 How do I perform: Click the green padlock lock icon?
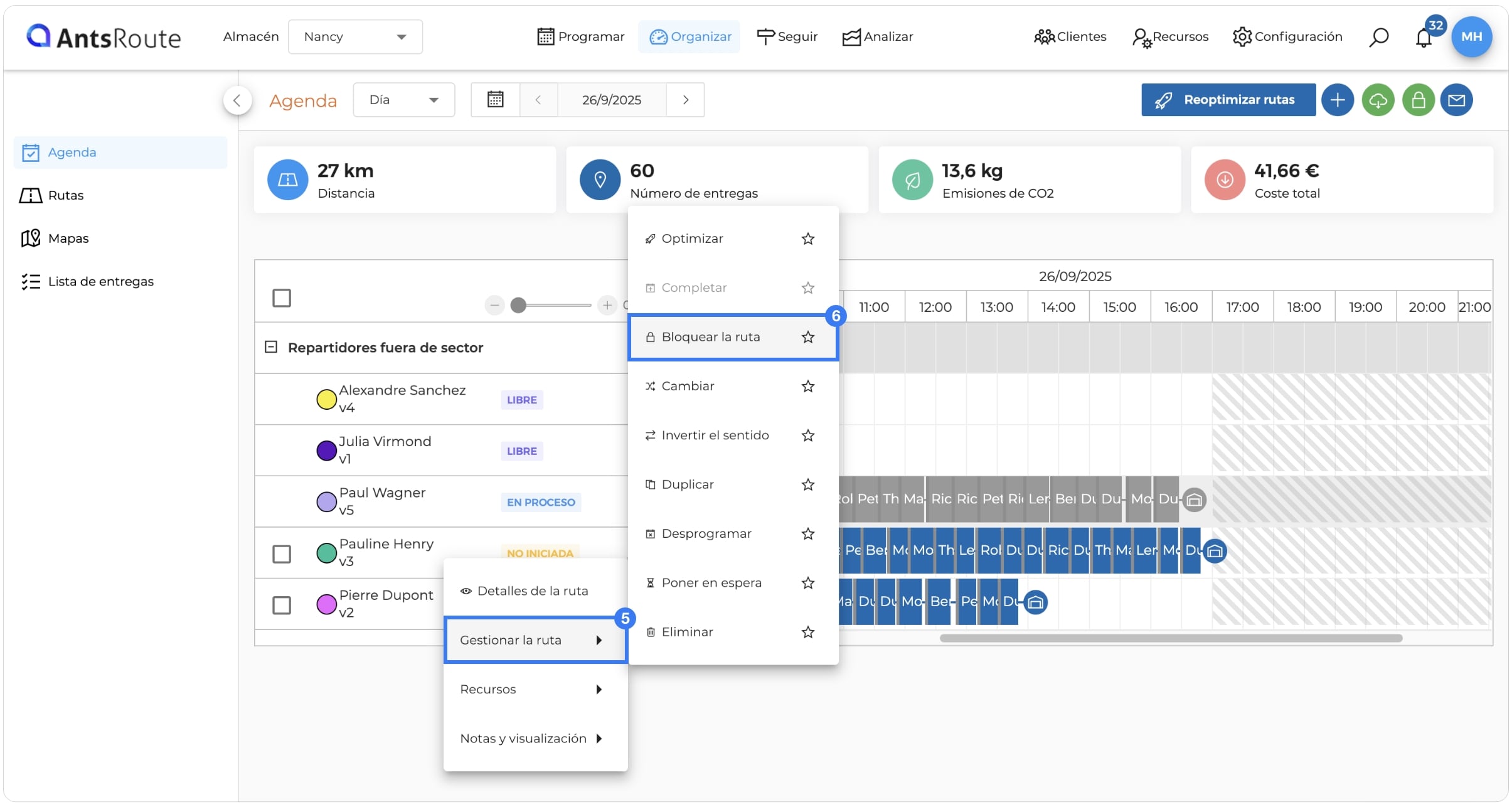[1419, 100]
